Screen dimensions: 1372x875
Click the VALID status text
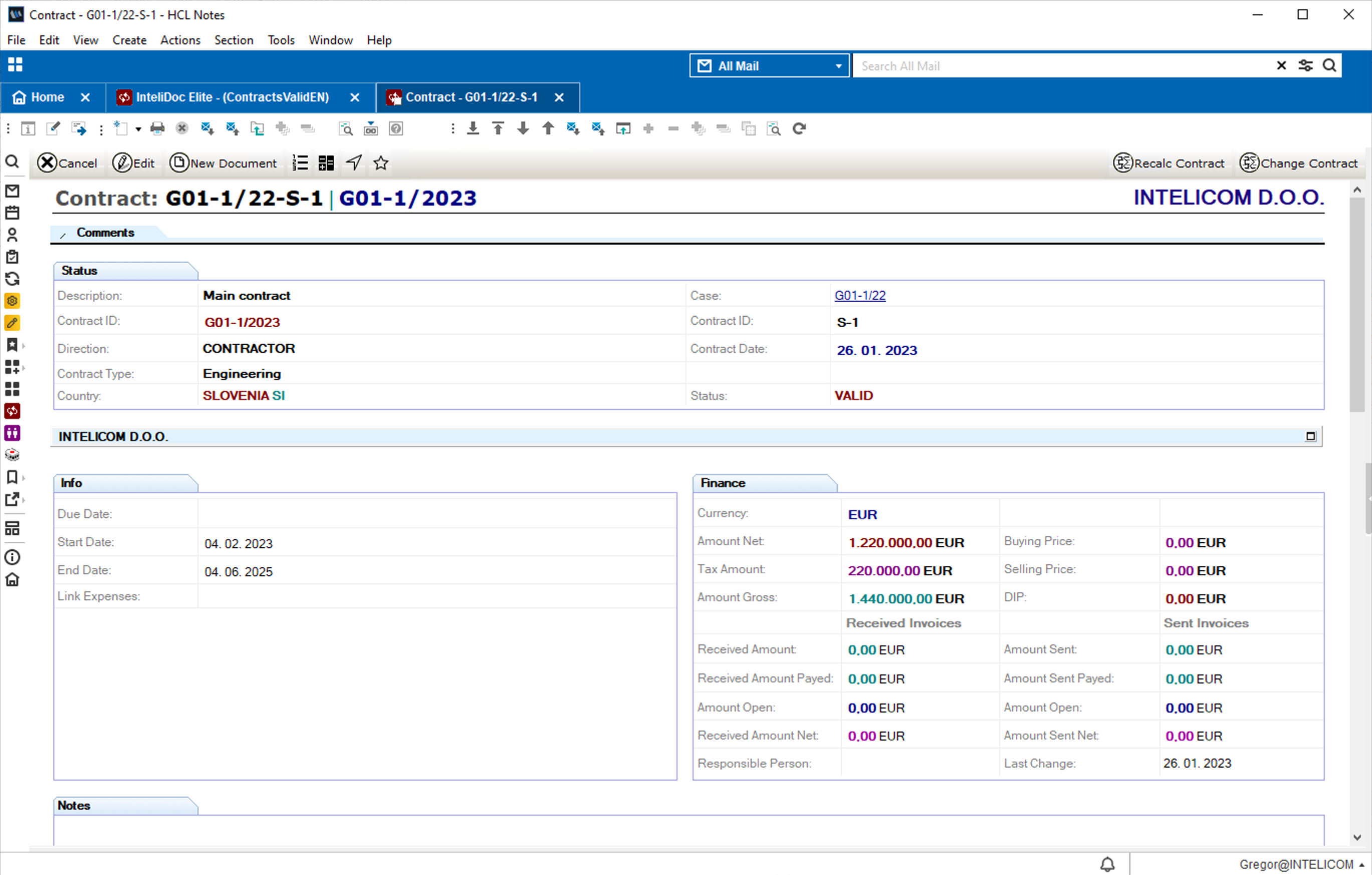click(853, 396)
